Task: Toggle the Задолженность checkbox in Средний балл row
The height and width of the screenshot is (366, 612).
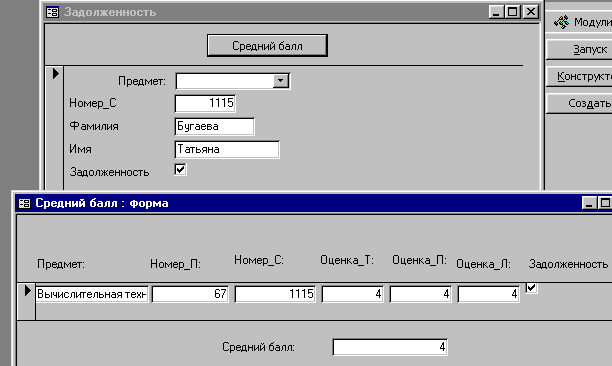Action: 531,288
